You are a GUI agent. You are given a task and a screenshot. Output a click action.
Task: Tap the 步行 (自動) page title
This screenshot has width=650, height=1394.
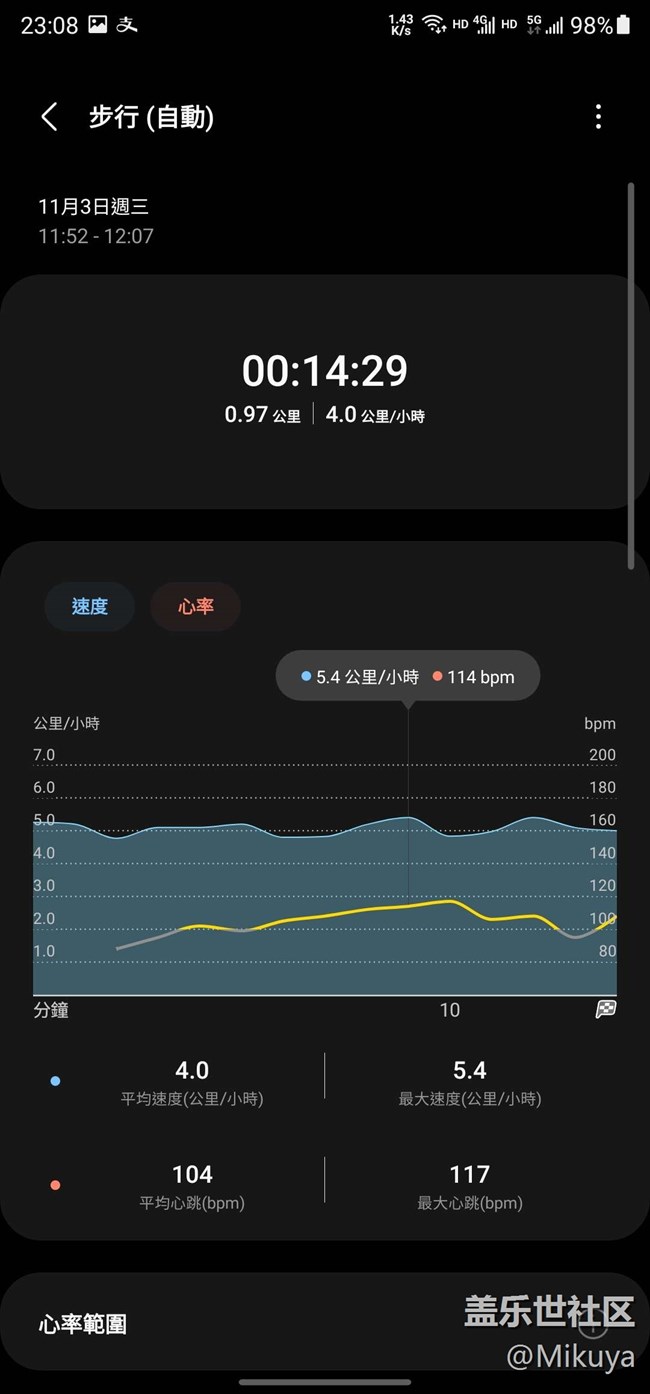click(151, 117)
